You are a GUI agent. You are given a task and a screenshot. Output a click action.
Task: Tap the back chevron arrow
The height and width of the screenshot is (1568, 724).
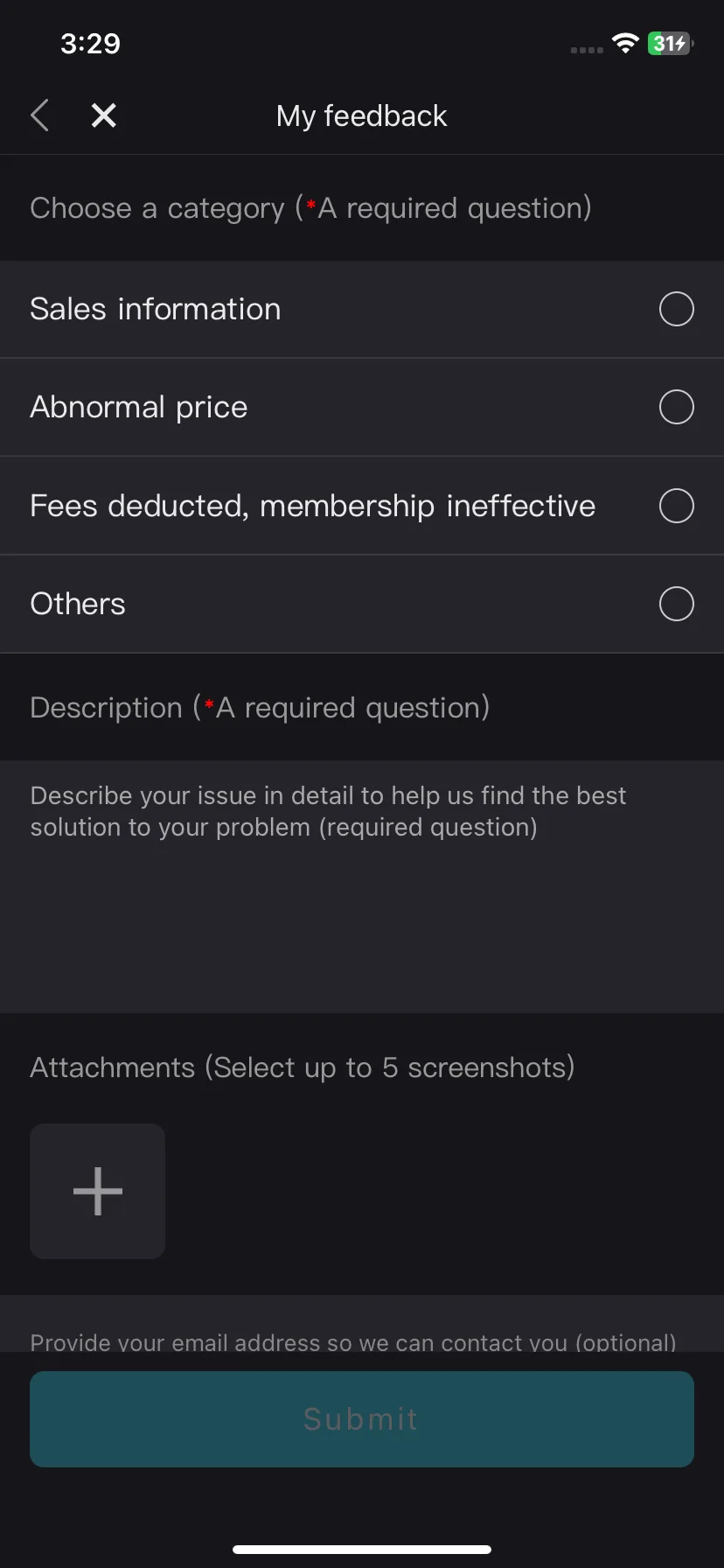pos(39,115)
